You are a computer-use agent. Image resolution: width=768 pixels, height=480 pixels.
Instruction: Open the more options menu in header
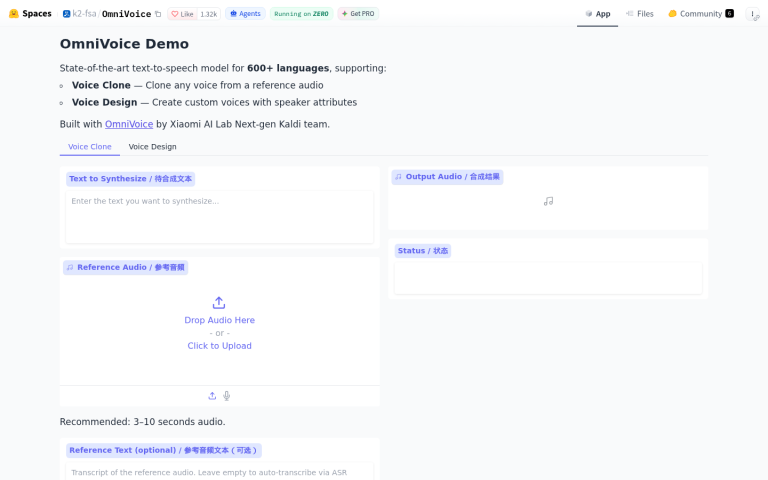752,14
